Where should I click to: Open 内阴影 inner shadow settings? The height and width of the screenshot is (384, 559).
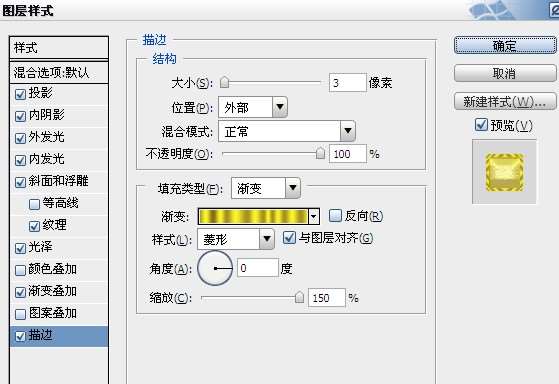(47, 115)
